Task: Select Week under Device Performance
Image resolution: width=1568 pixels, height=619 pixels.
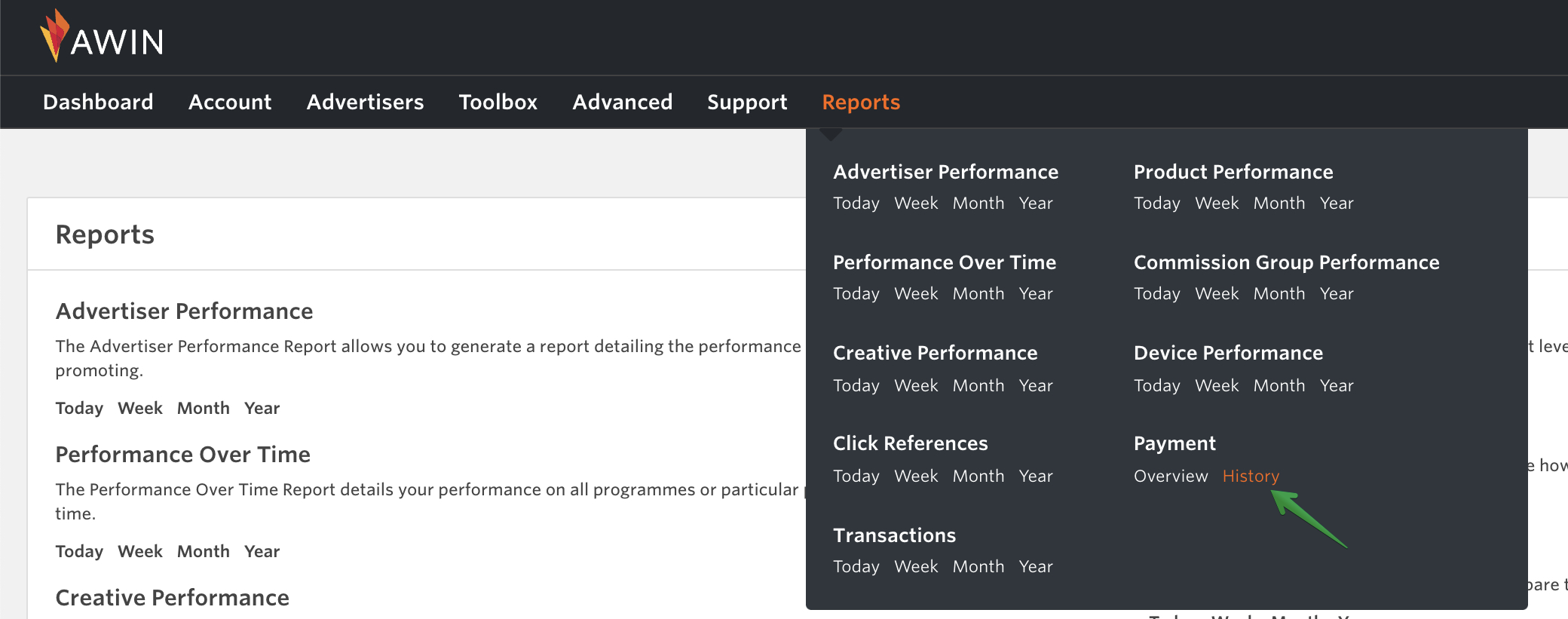Action: [x=1216, y=385]
